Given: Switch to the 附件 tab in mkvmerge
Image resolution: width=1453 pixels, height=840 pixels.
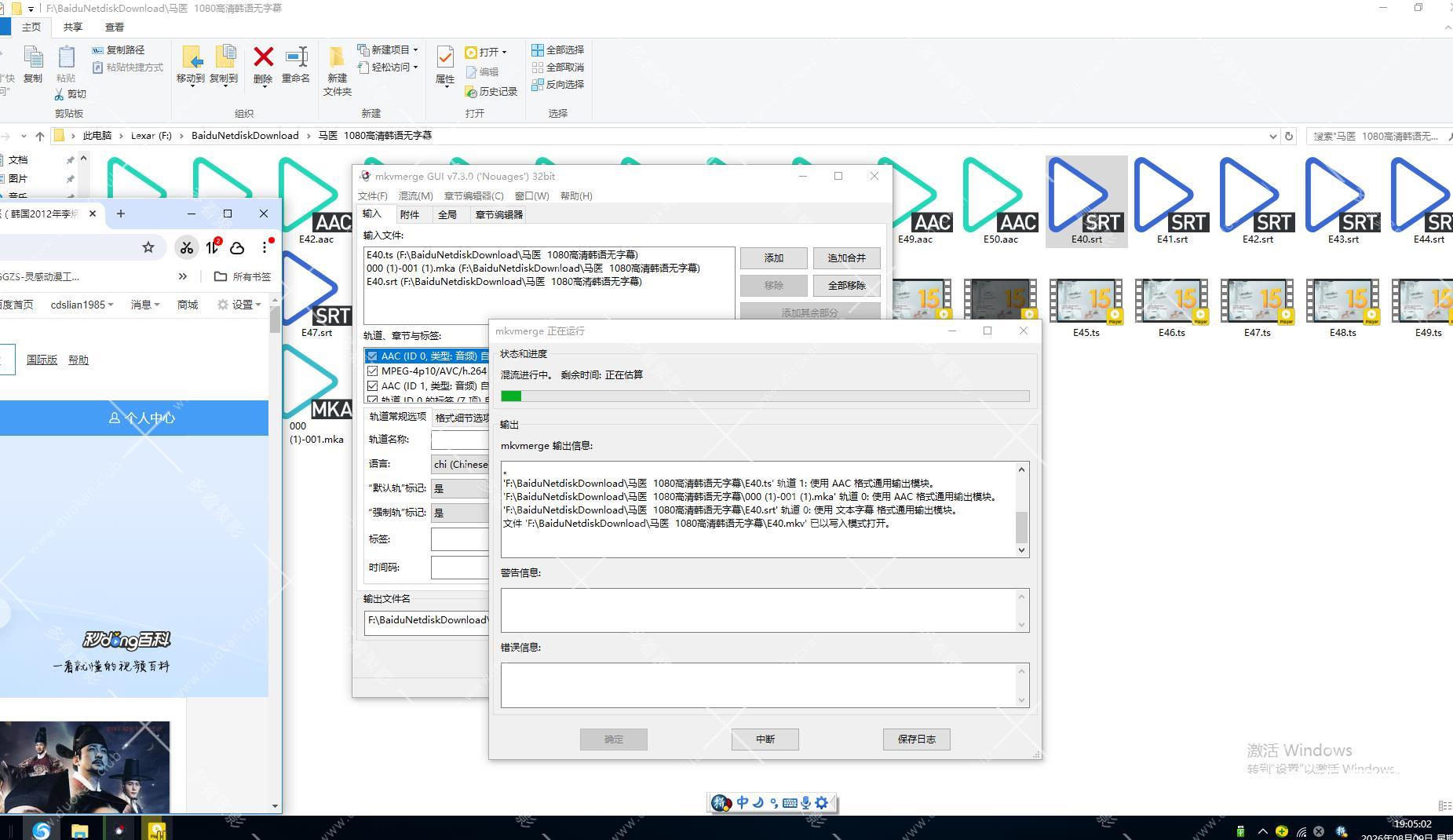Looking at the screenshot, I should (x=410, y=215).
